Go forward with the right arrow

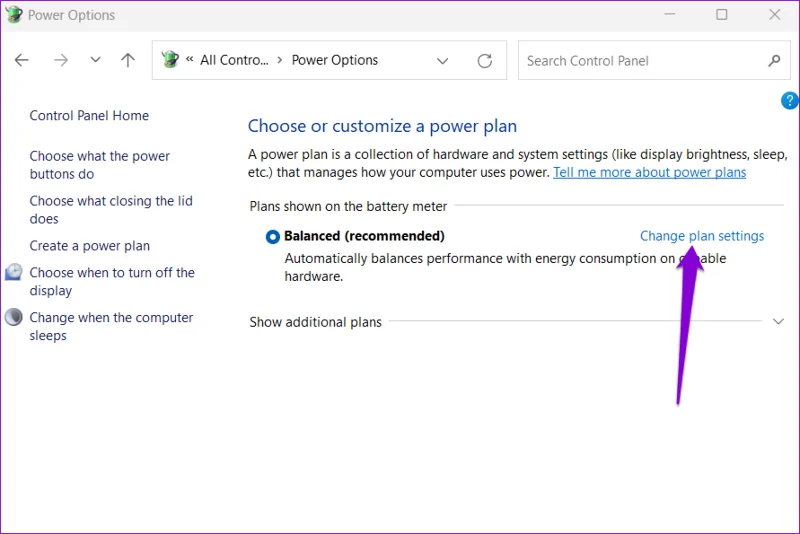[61, 60]
